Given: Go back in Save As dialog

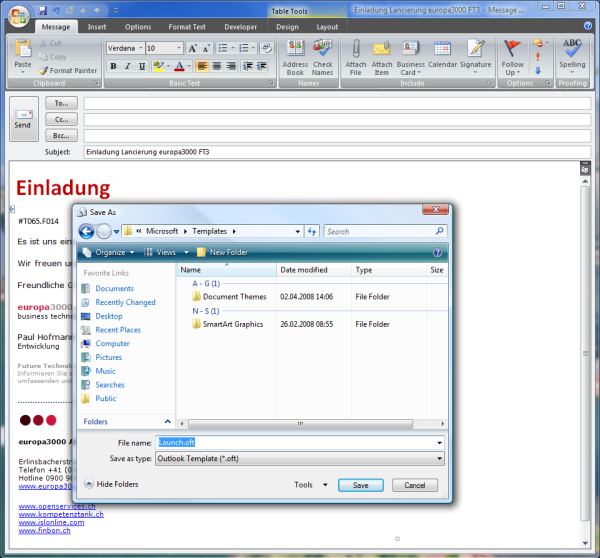Looking at the screenshot, I should click(86, 231).
